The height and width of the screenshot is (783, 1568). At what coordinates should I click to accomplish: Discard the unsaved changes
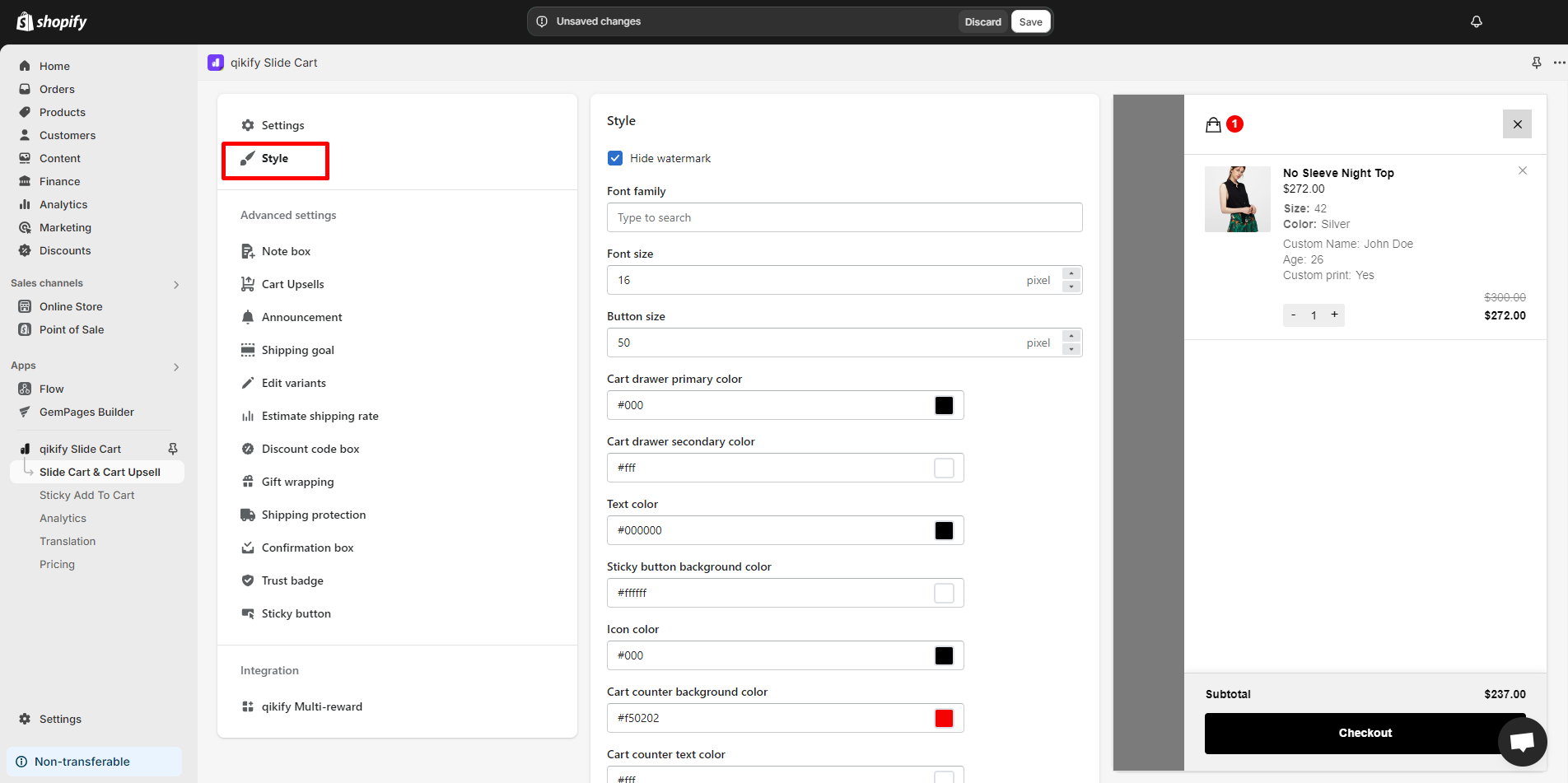click(982, 21)
